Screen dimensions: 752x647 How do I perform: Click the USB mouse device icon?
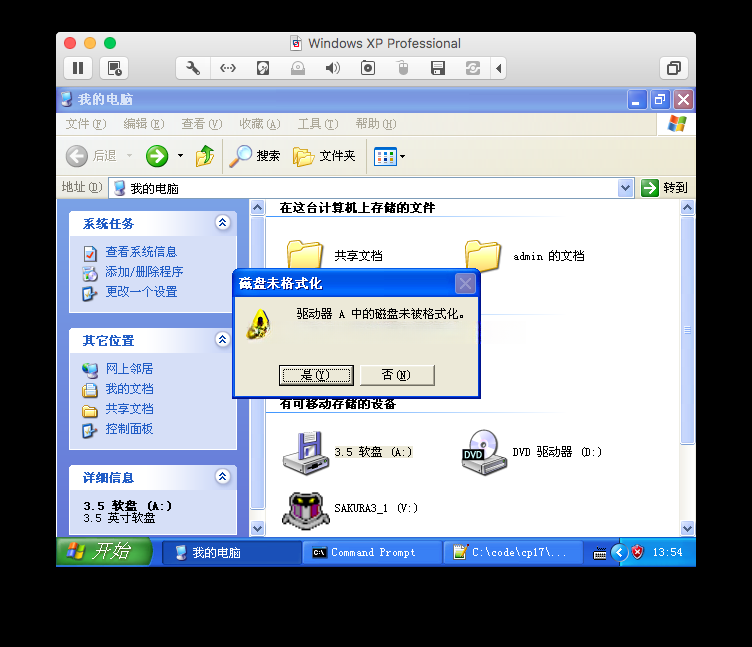403,68
